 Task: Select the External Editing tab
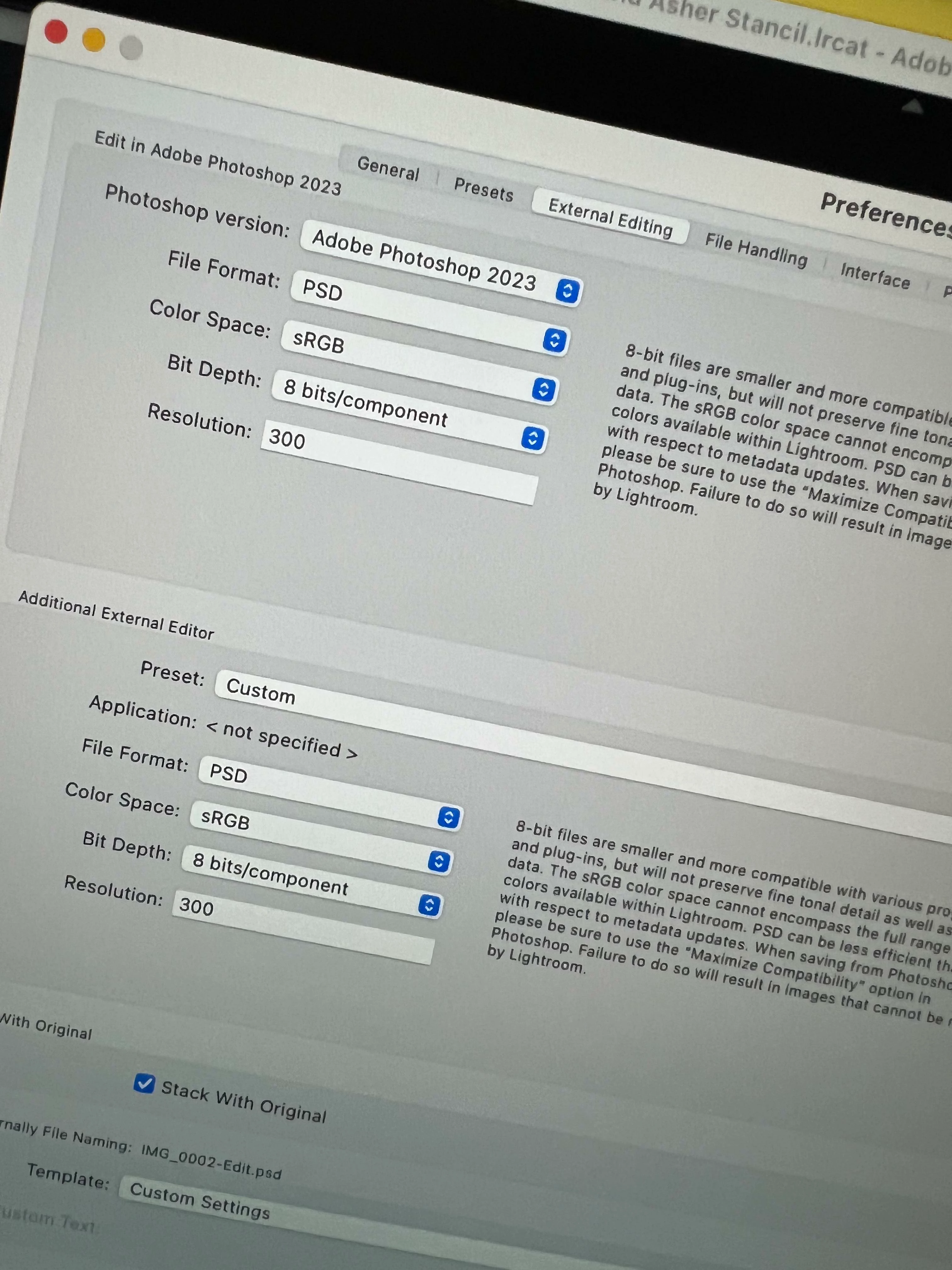[610, 218]
